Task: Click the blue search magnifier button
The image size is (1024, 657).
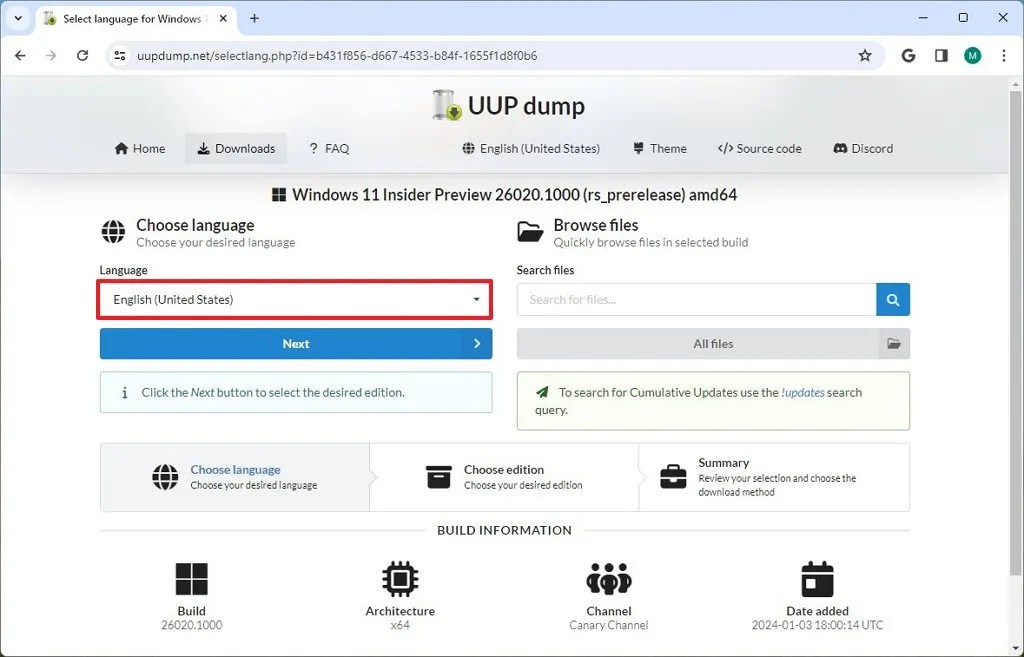Action: click(892, 299)
